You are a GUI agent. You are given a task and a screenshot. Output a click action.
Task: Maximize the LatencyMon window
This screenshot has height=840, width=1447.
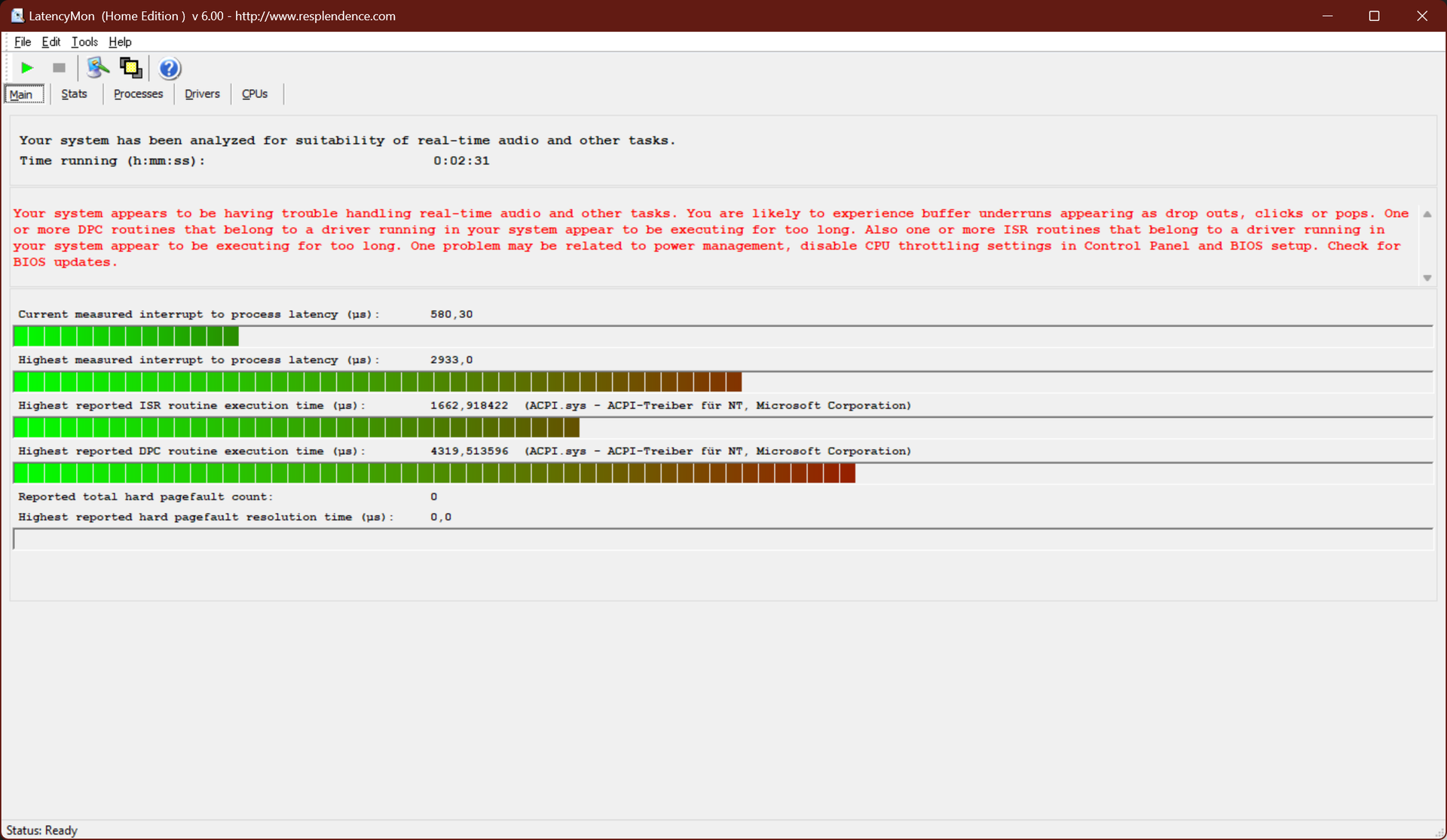[1374, 16]
